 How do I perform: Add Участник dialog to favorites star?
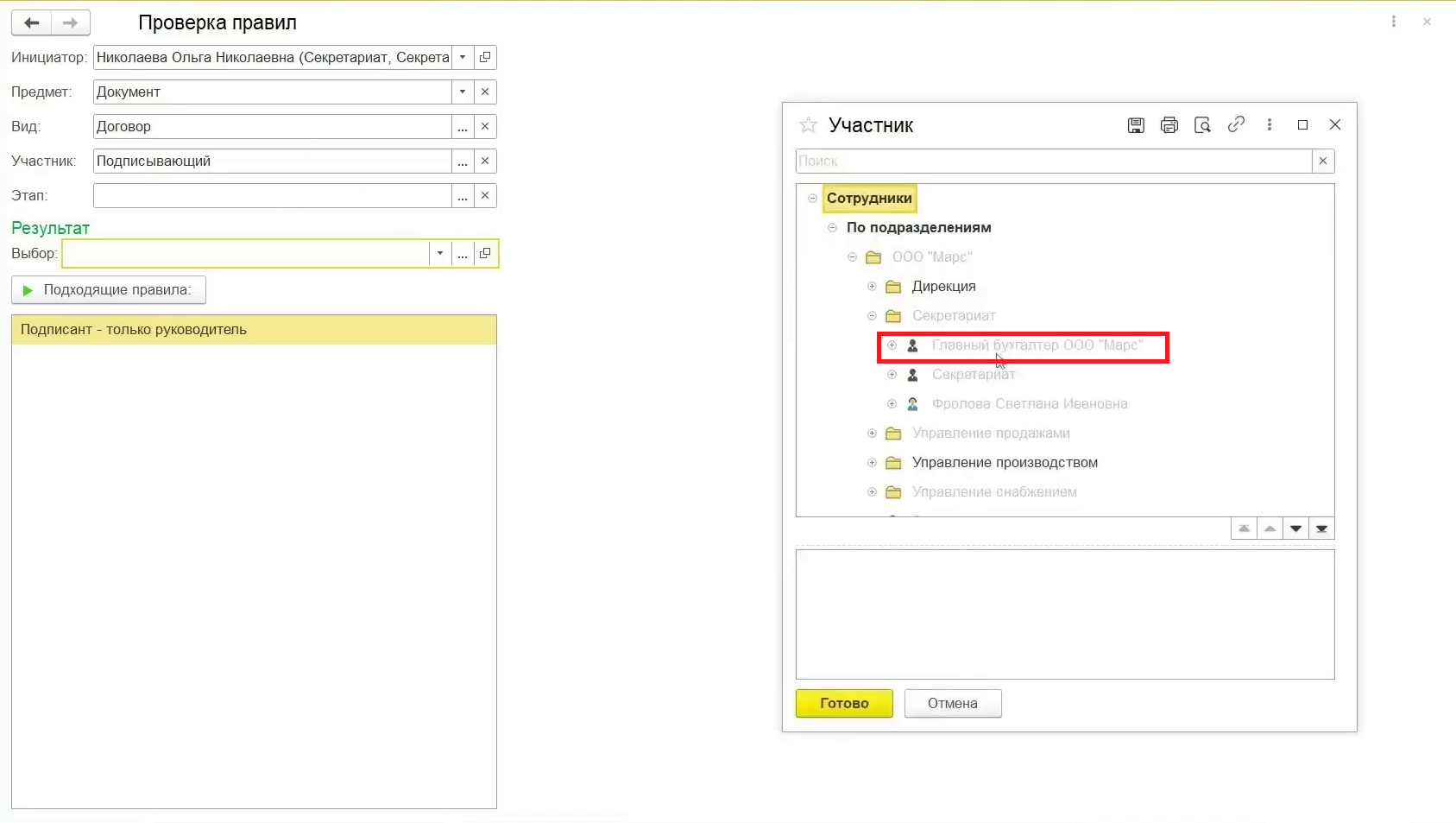[x=808, y=125]
